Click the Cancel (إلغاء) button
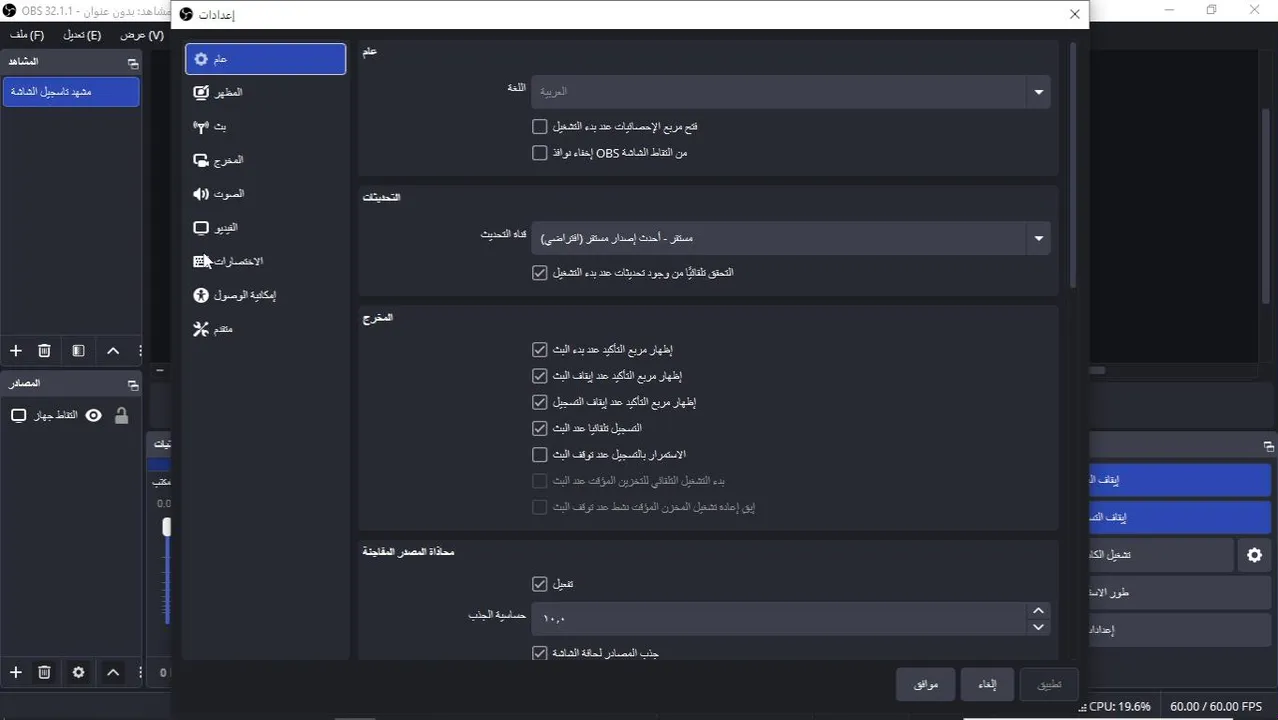1278x720 pixels. click(987, 685)
